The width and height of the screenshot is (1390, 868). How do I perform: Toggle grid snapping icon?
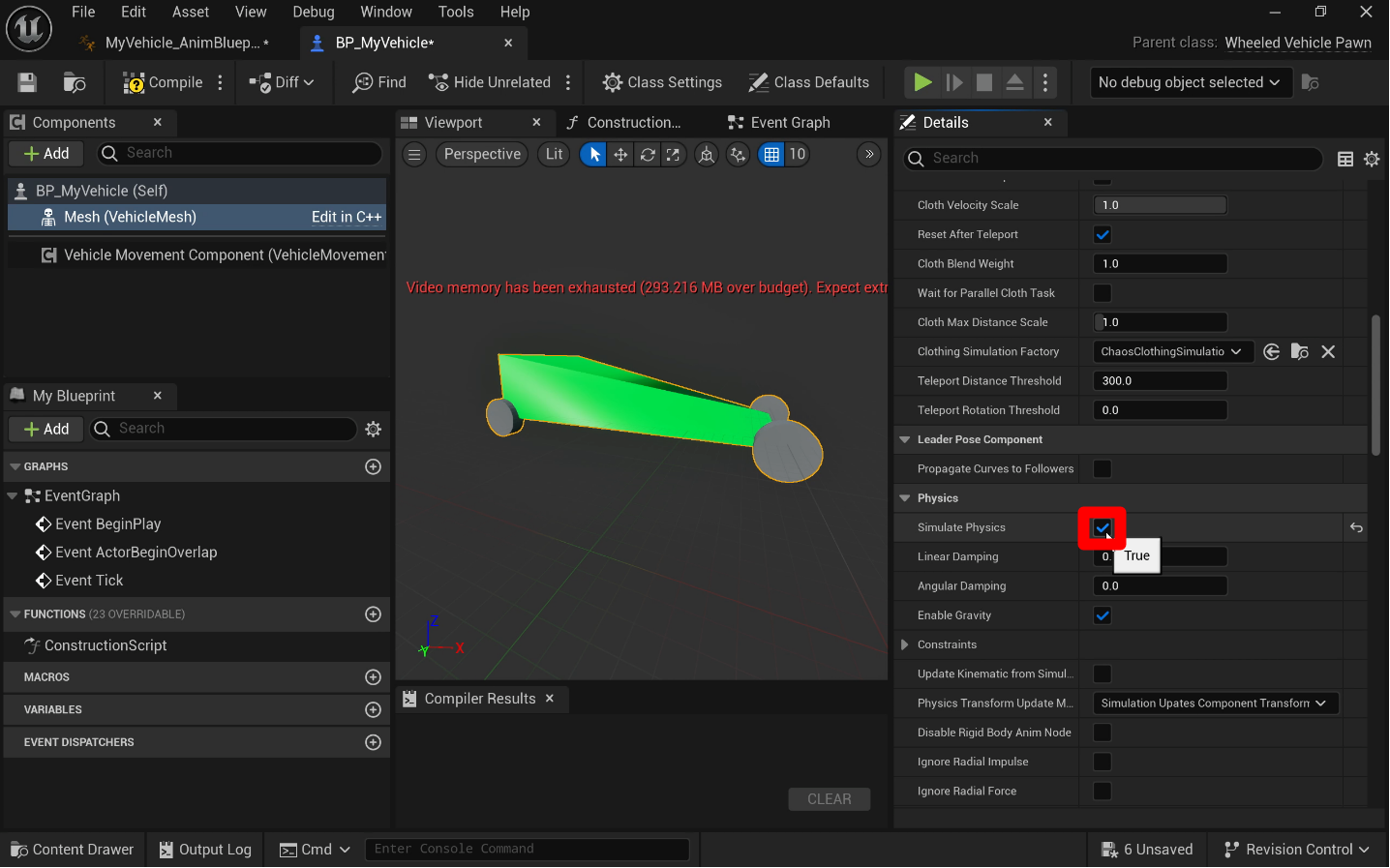[771, 154]
